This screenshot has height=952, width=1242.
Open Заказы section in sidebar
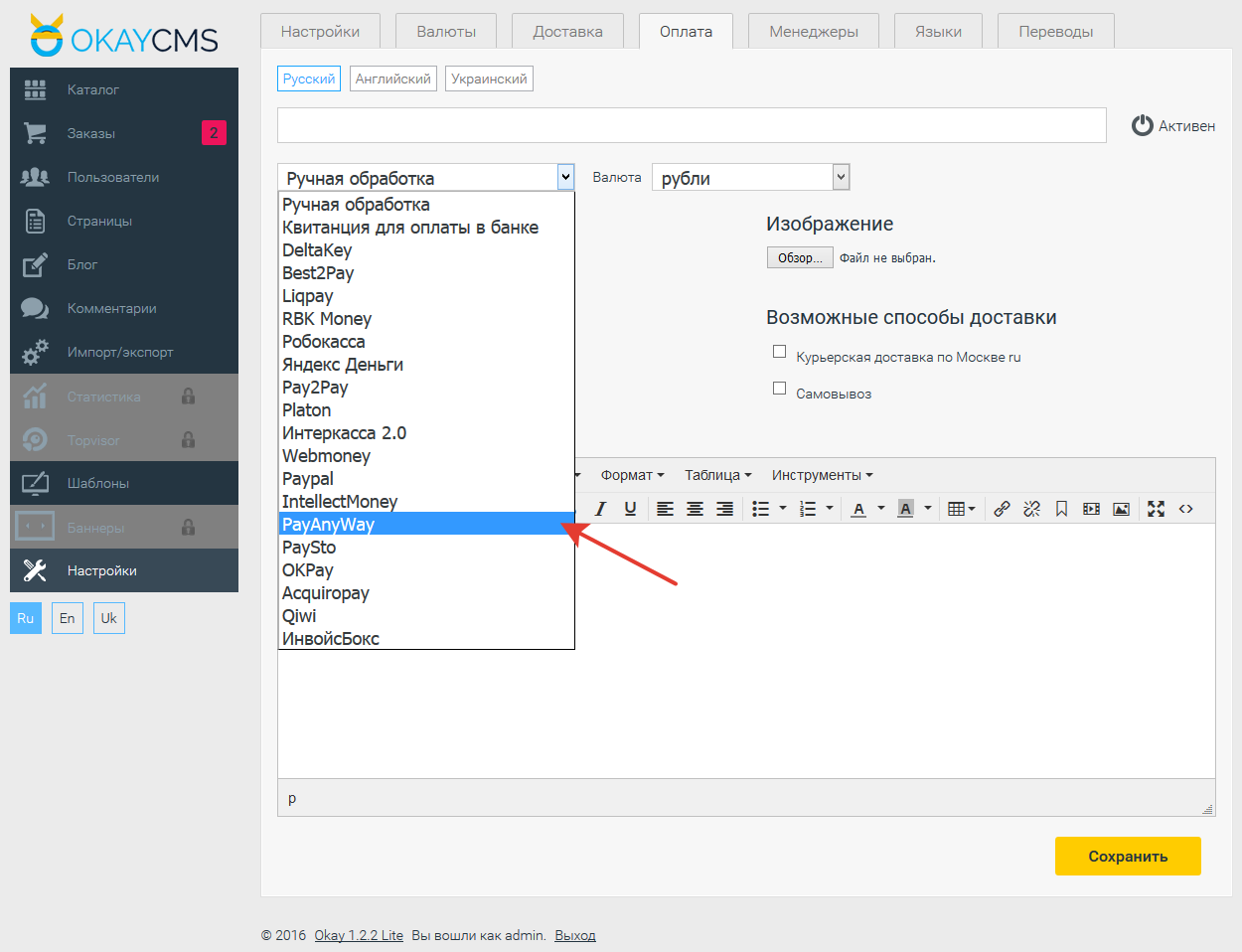coord(124,133)
